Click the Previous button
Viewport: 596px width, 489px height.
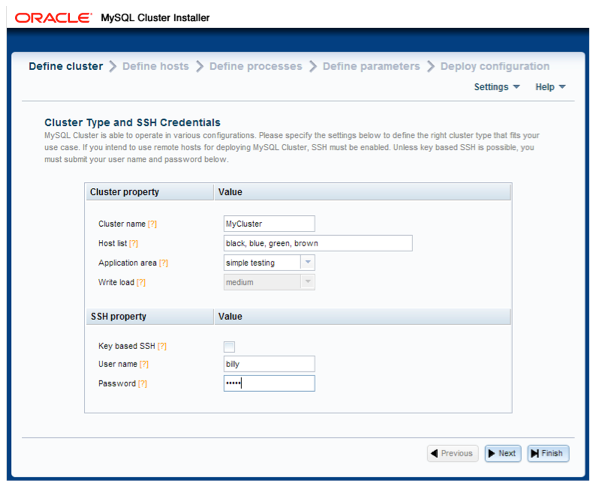point(452,454)
